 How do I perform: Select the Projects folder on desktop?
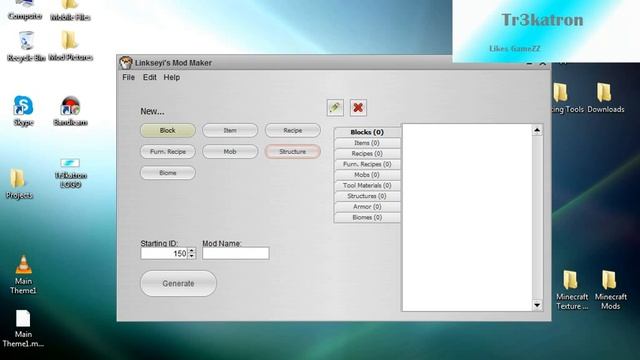click(x=19, y=184)
